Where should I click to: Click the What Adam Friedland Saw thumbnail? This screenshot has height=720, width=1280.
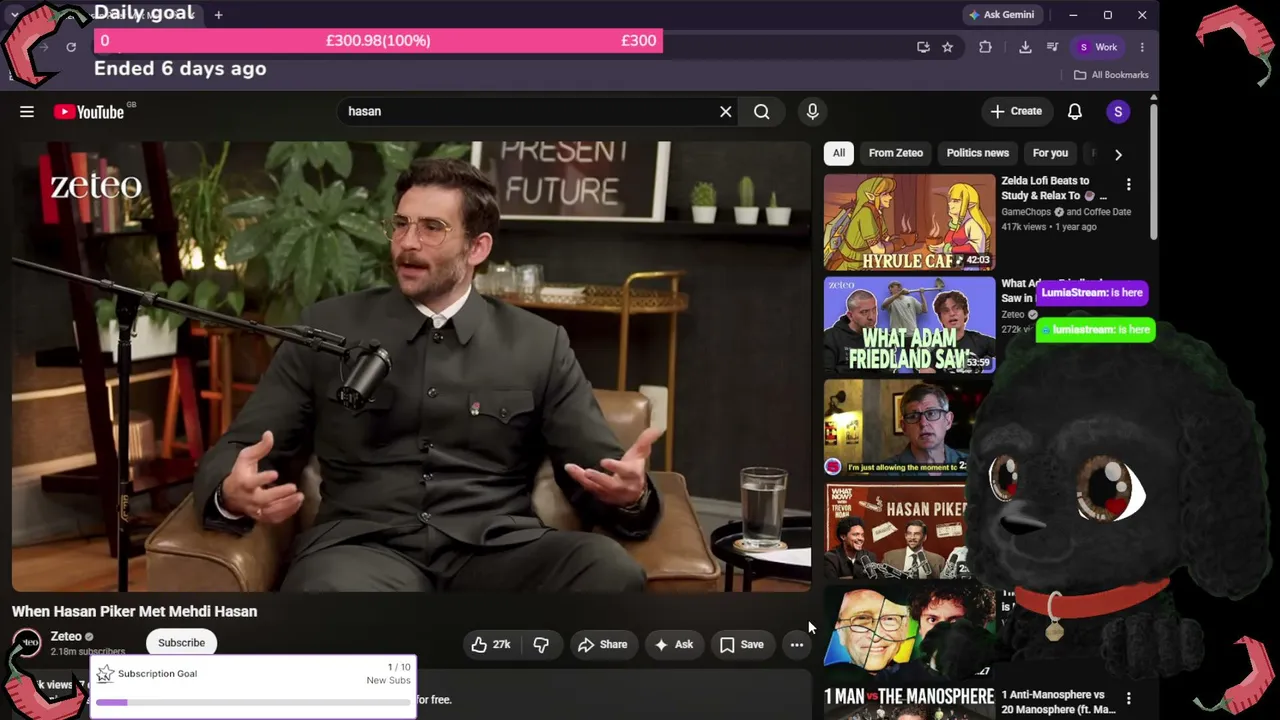(909, 325)
